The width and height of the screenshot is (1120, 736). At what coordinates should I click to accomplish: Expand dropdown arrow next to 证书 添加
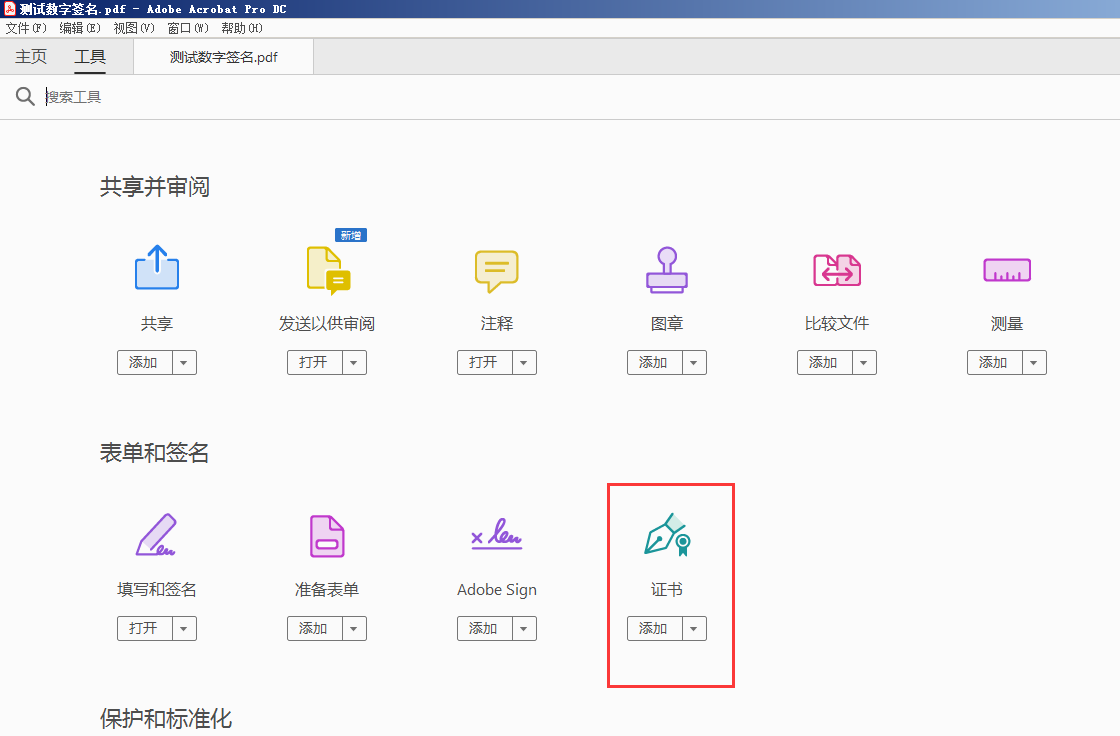(x=695, y=629)
